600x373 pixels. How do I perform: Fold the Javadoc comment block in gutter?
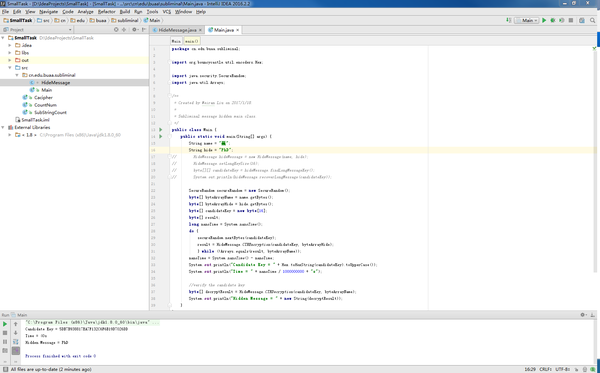(169, 96)
